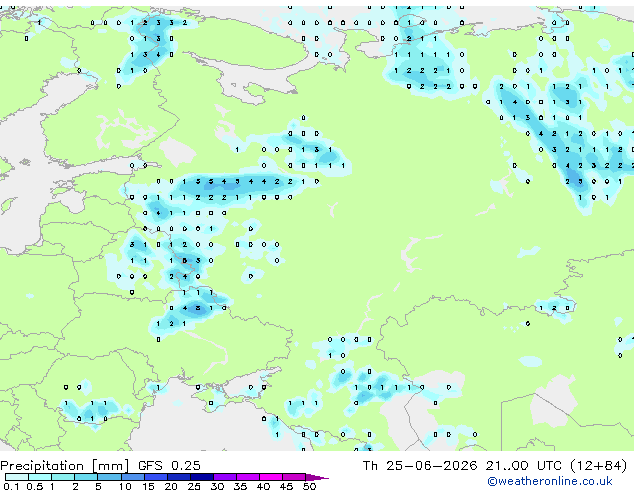Click the legend value '0.1'

tap(11, 486)
